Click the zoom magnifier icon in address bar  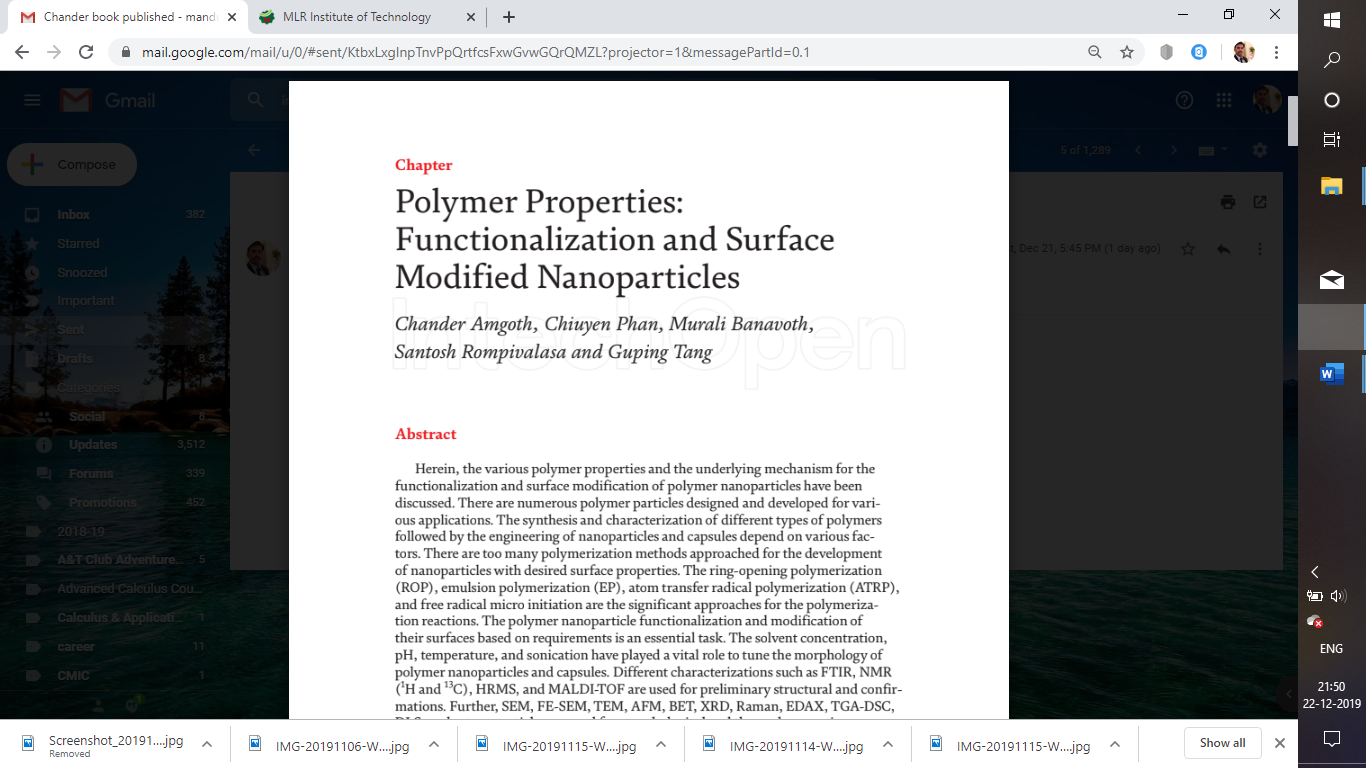click(x=1095, y=52)
